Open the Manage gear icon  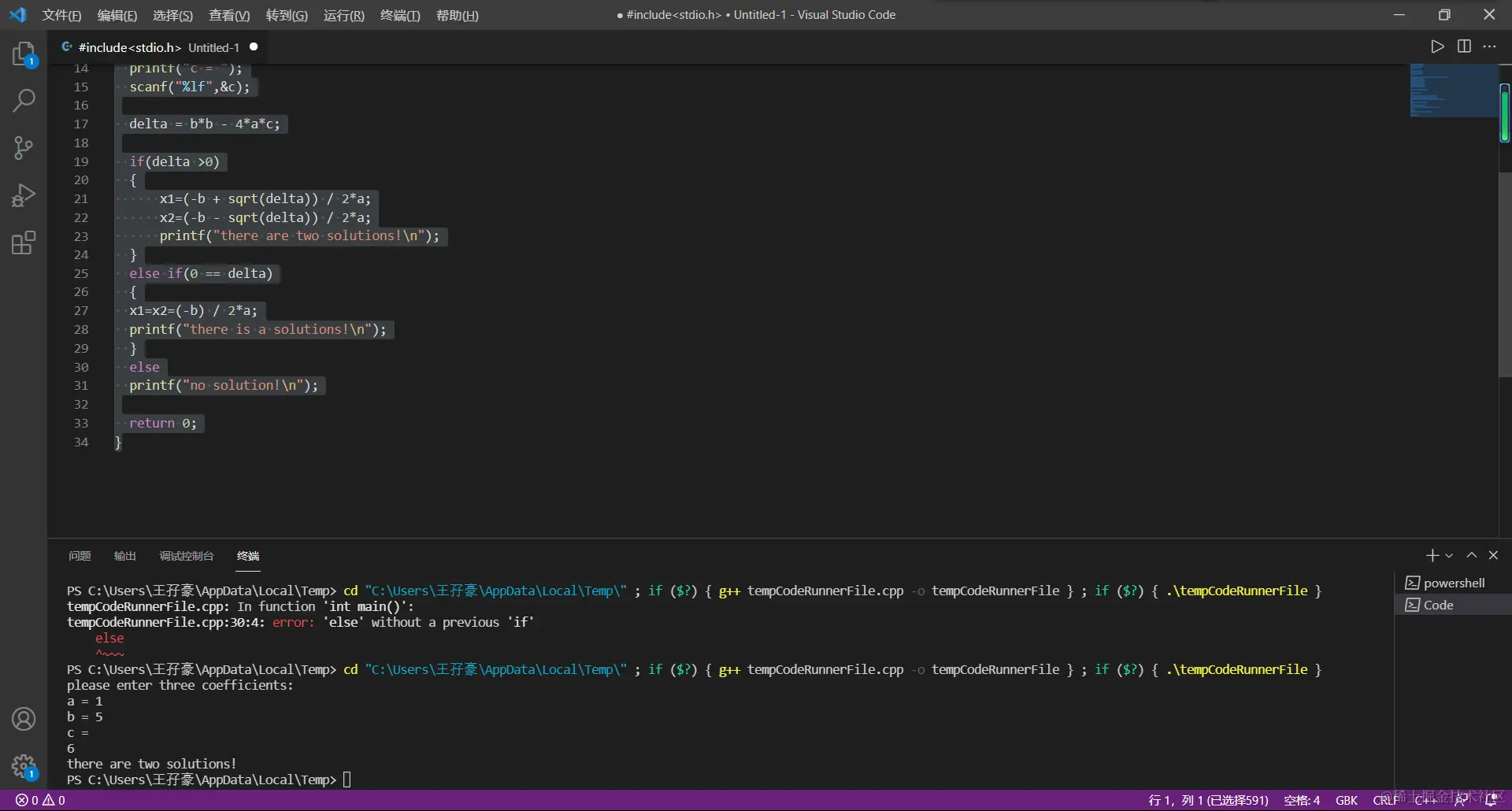(24, 766)
